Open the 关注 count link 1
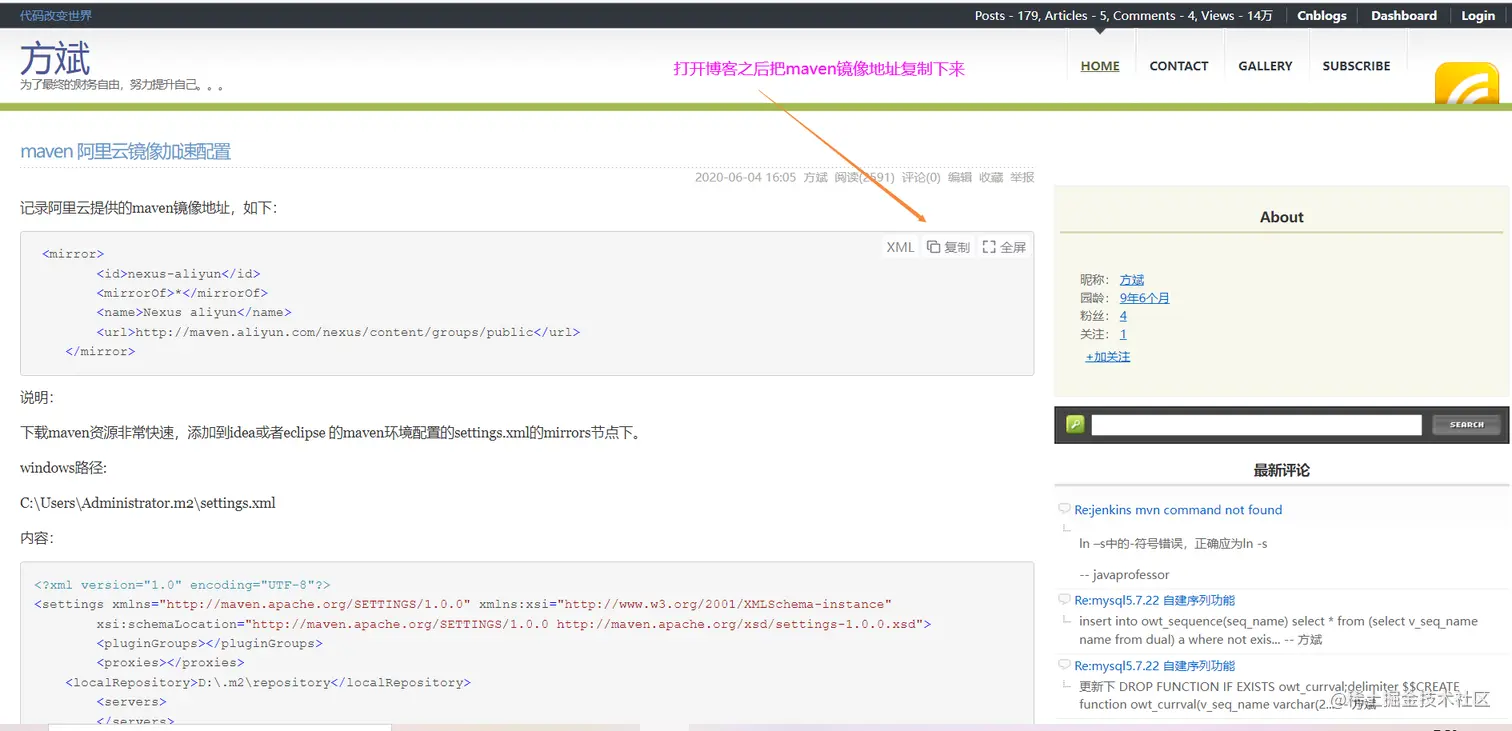Screen dimensions: 1512x731 [x=1123, y=334]
